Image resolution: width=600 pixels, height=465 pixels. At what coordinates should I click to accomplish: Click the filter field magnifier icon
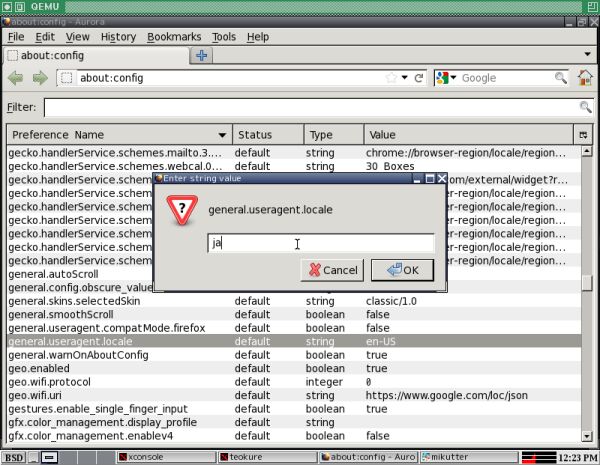click(585, 107)
